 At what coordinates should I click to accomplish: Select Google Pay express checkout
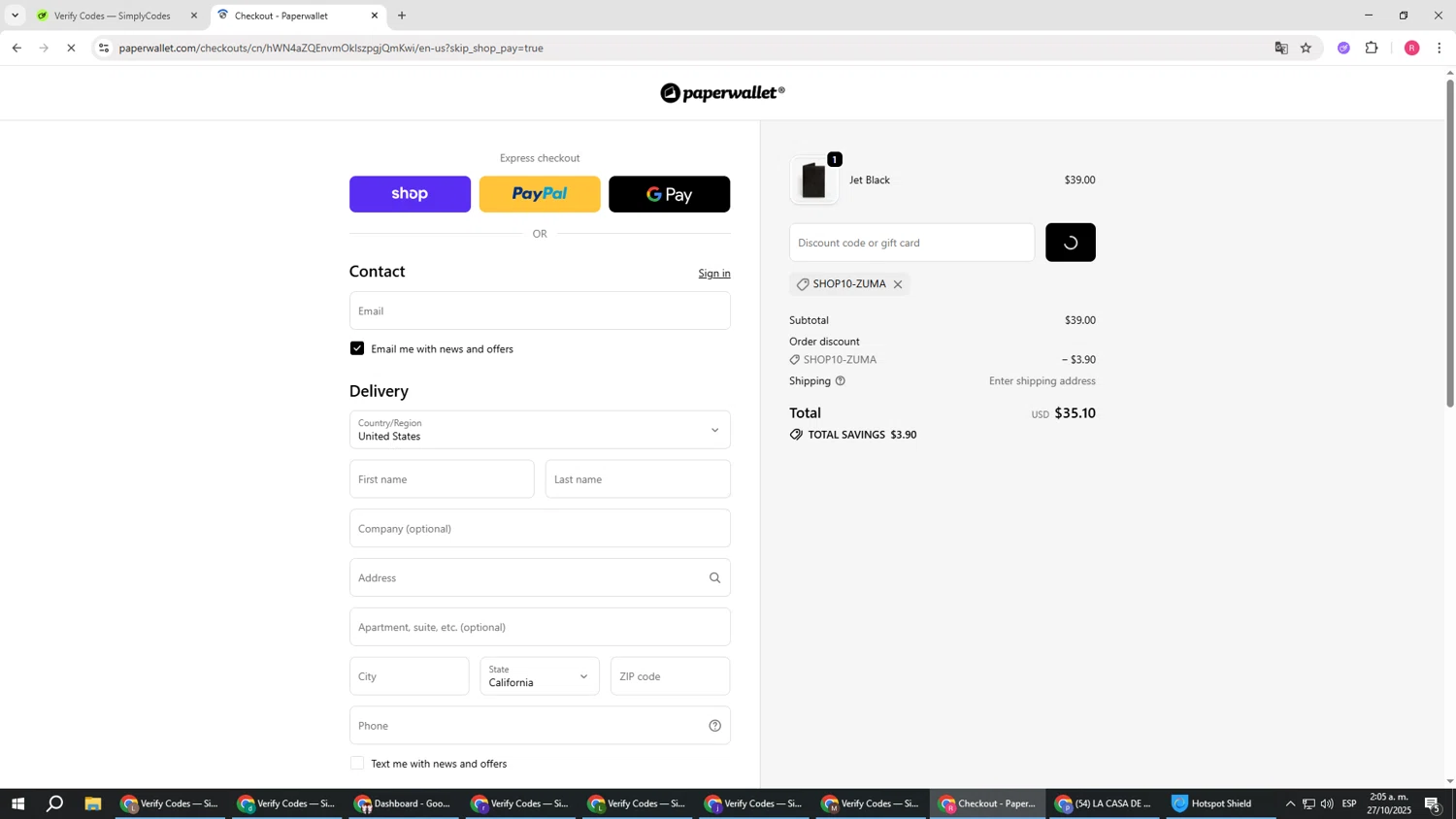coord(669,194)
